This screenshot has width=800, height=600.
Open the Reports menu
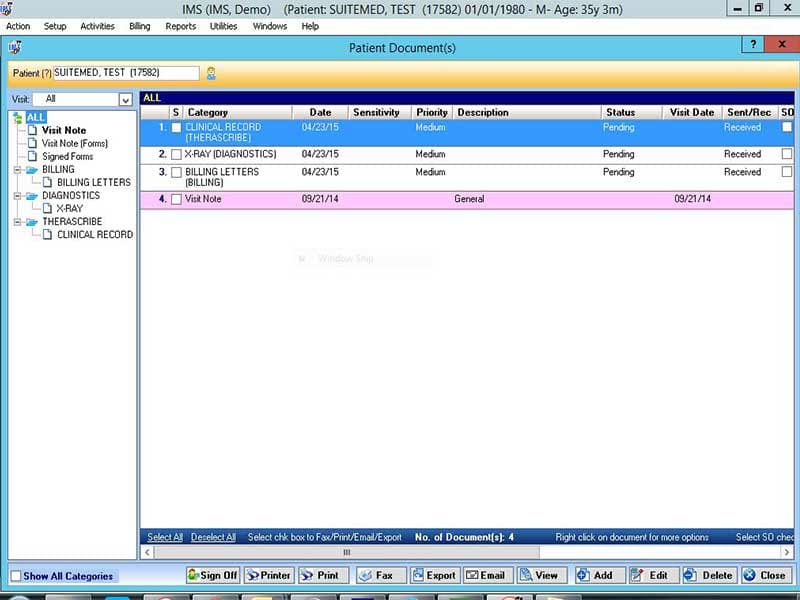click(x=181, y=26)
